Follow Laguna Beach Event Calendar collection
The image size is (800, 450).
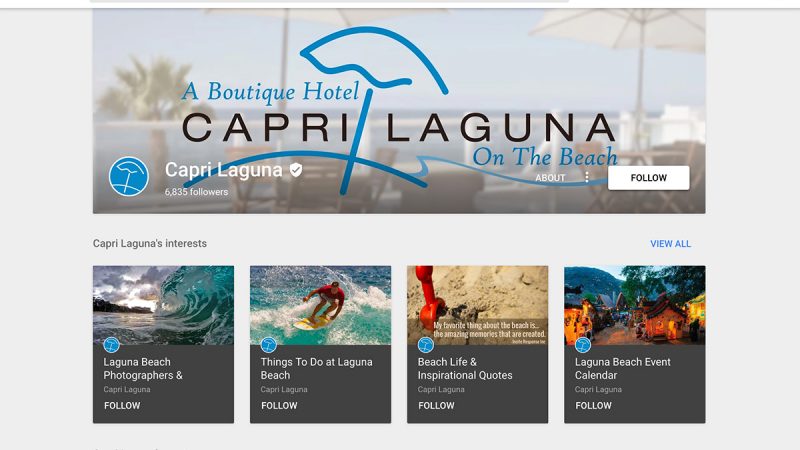[593, 406]
